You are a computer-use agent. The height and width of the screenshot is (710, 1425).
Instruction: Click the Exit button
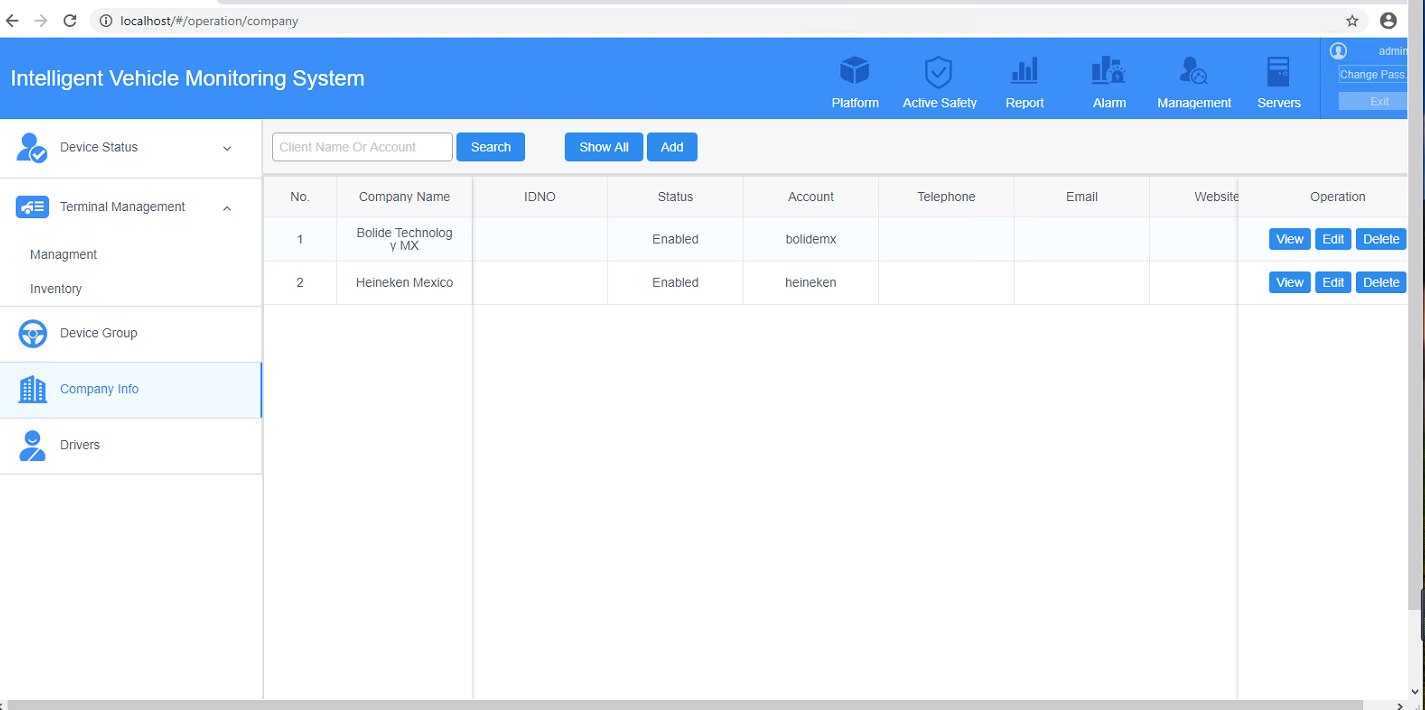[x=1373, y=101]
